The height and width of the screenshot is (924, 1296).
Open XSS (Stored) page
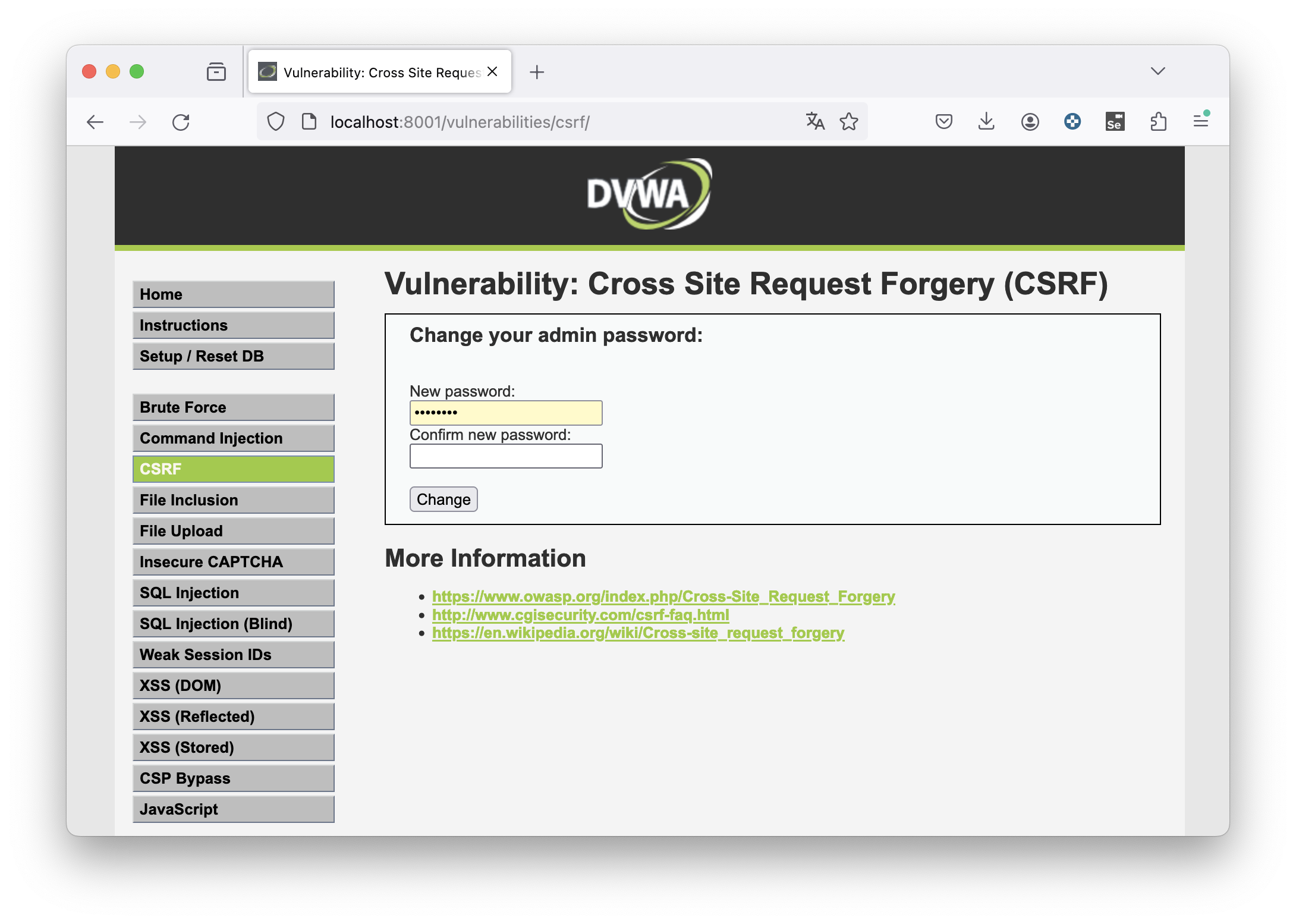(x=234, y=747)
